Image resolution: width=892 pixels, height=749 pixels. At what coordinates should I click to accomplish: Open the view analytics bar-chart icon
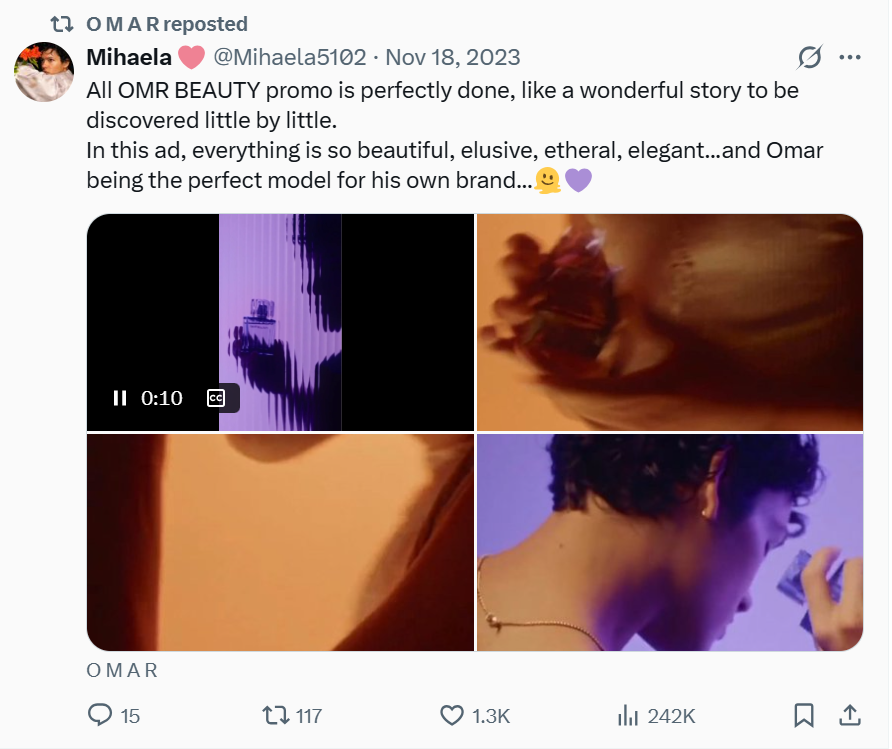(x=629, y=715)
